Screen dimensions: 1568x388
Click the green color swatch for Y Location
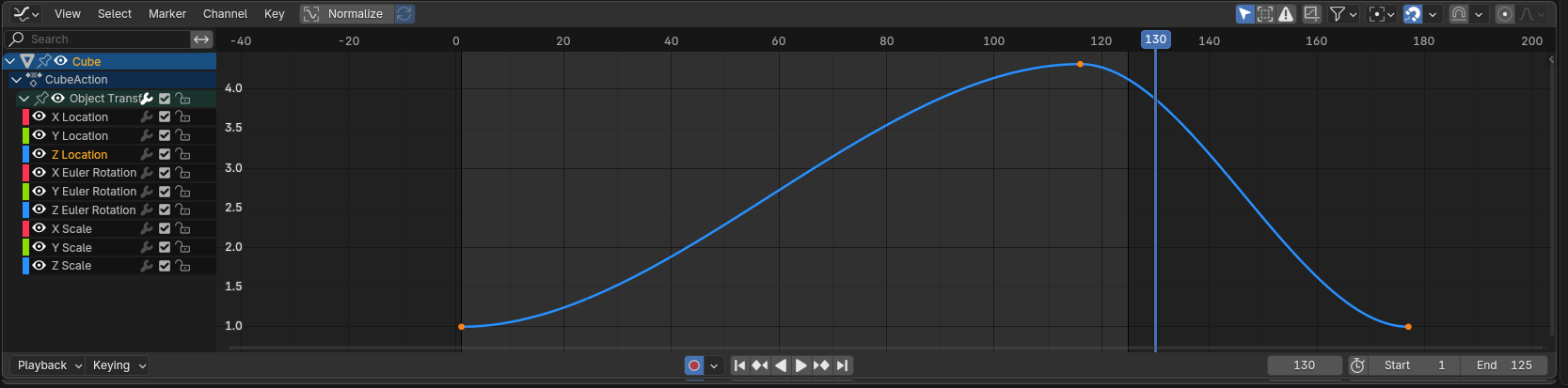25,135
